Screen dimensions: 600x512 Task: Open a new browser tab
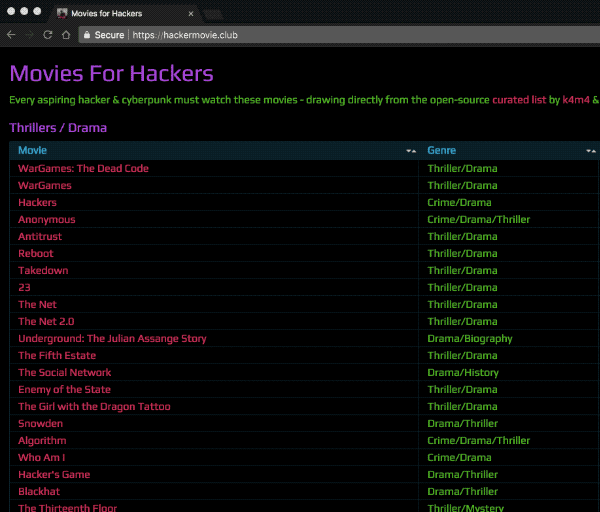click(x=213, y=15)
